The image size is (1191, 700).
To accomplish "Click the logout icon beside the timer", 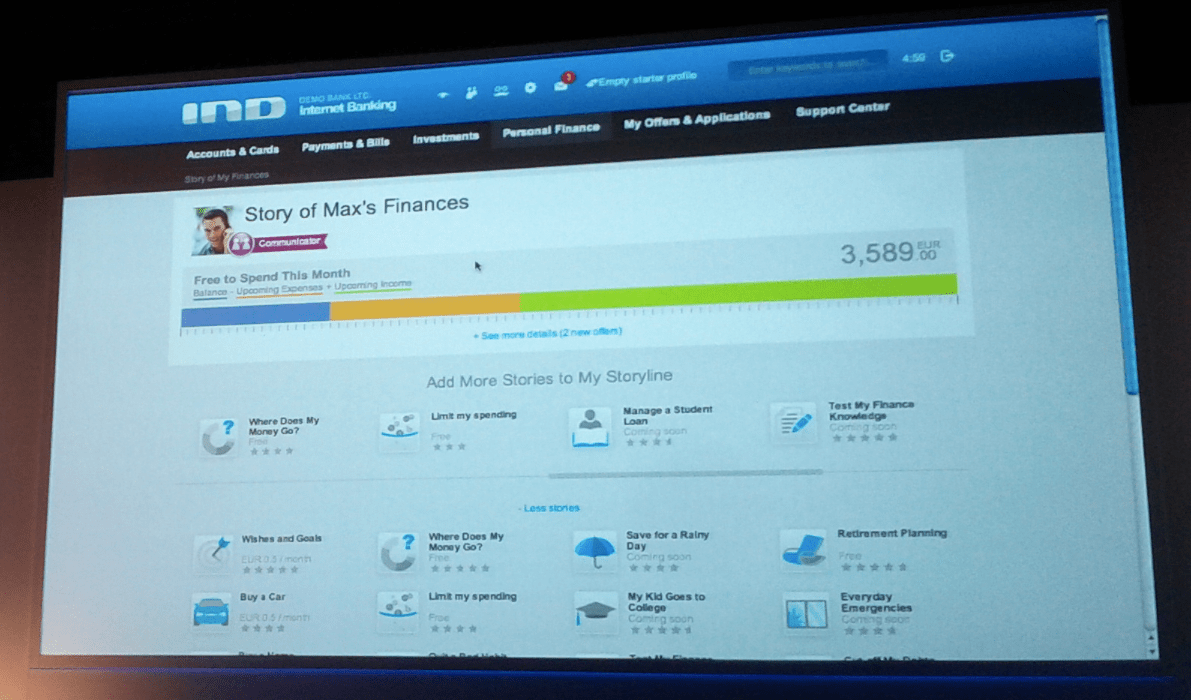I will point(947,57).
